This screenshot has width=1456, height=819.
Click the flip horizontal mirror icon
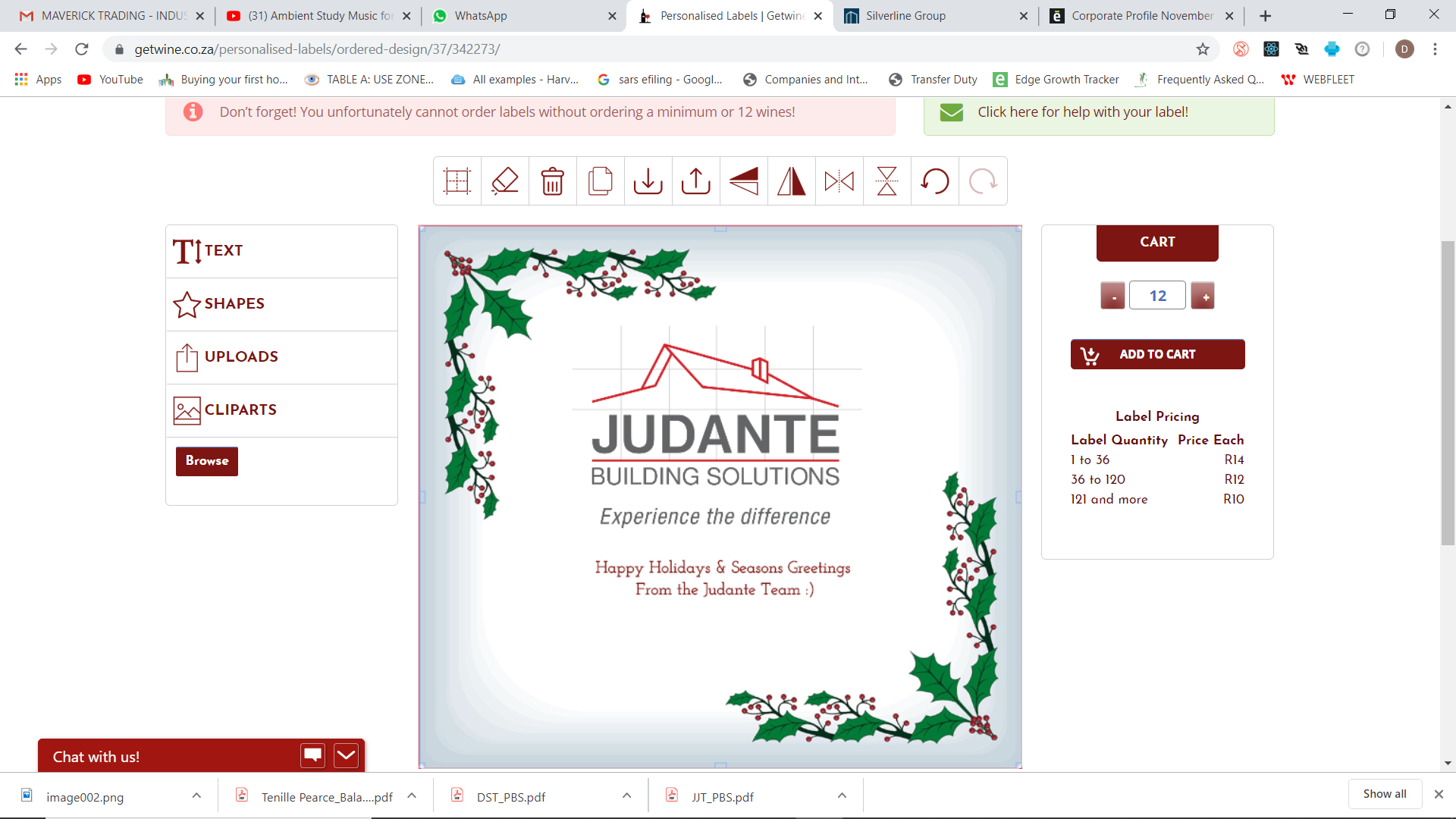point(839,181)
